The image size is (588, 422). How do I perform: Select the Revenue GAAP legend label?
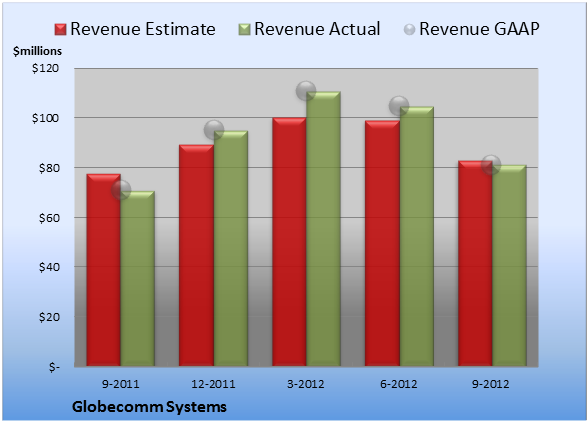pyautogui.click(x=479, y=29)
